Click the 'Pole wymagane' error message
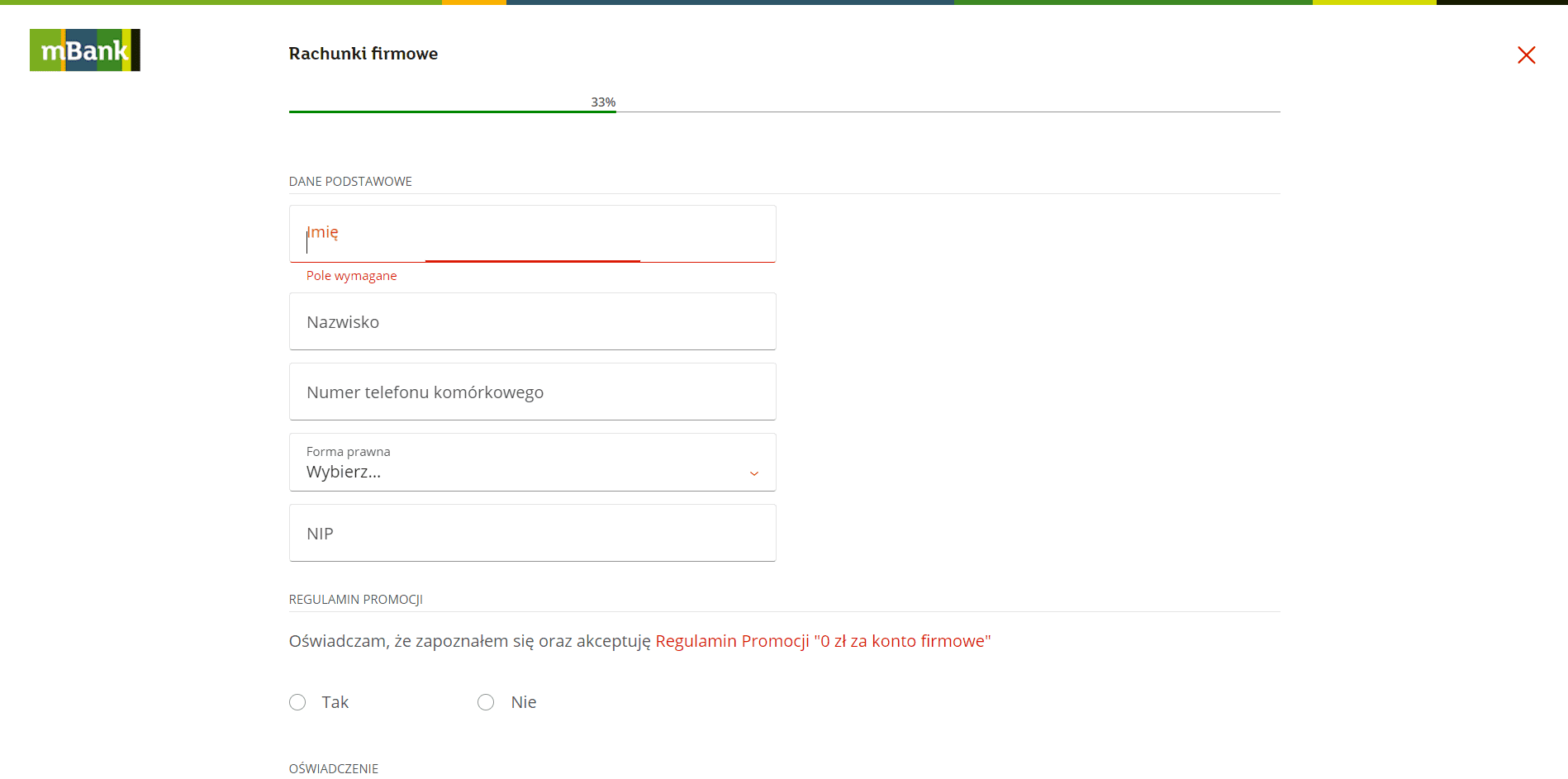 (x=351, y=276)
